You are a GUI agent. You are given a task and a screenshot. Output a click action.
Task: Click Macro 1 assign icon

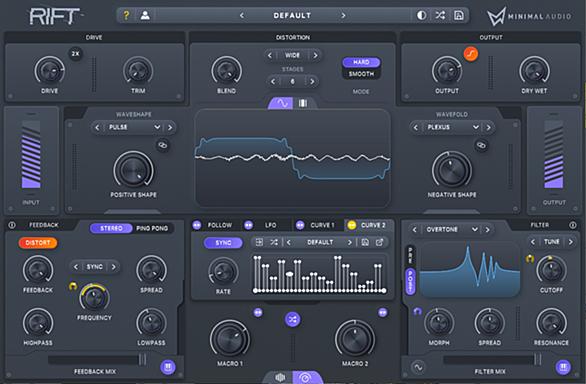click(x=258, y=312)
